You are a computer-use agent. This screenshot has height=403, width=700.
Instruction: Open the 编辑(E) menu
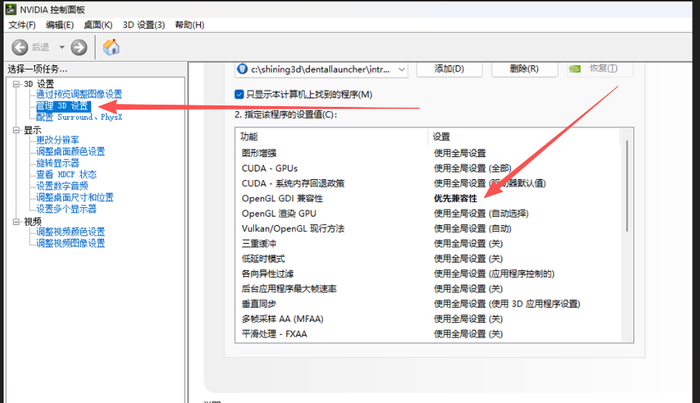point(60,25)
